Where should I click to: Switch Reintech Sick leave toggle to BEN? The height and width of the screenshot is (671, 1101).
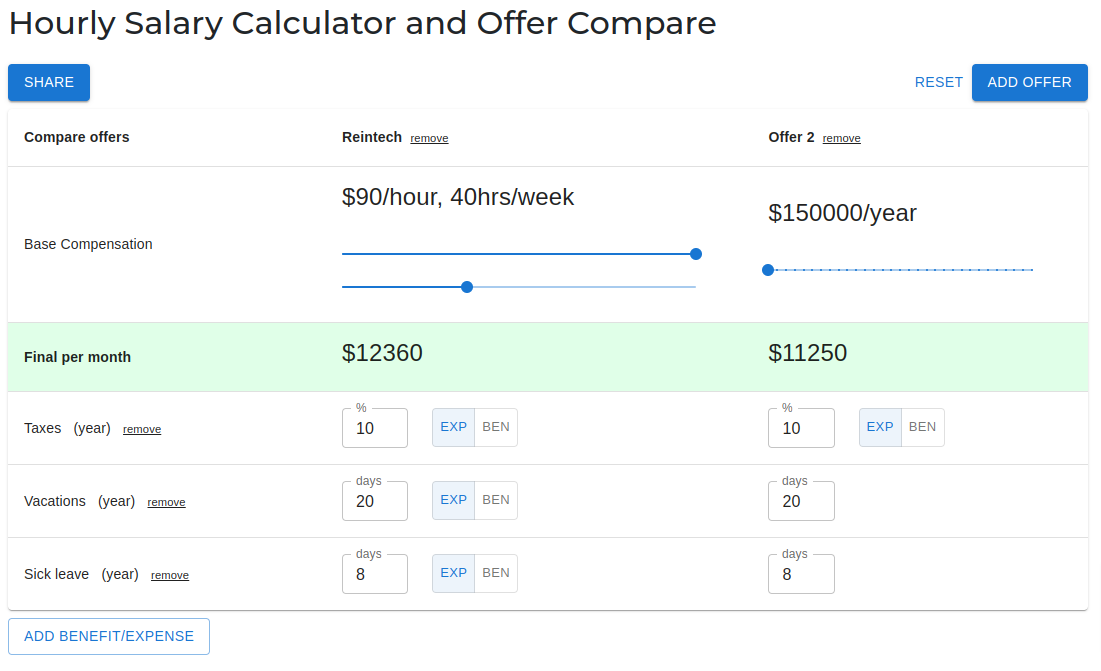495,573
